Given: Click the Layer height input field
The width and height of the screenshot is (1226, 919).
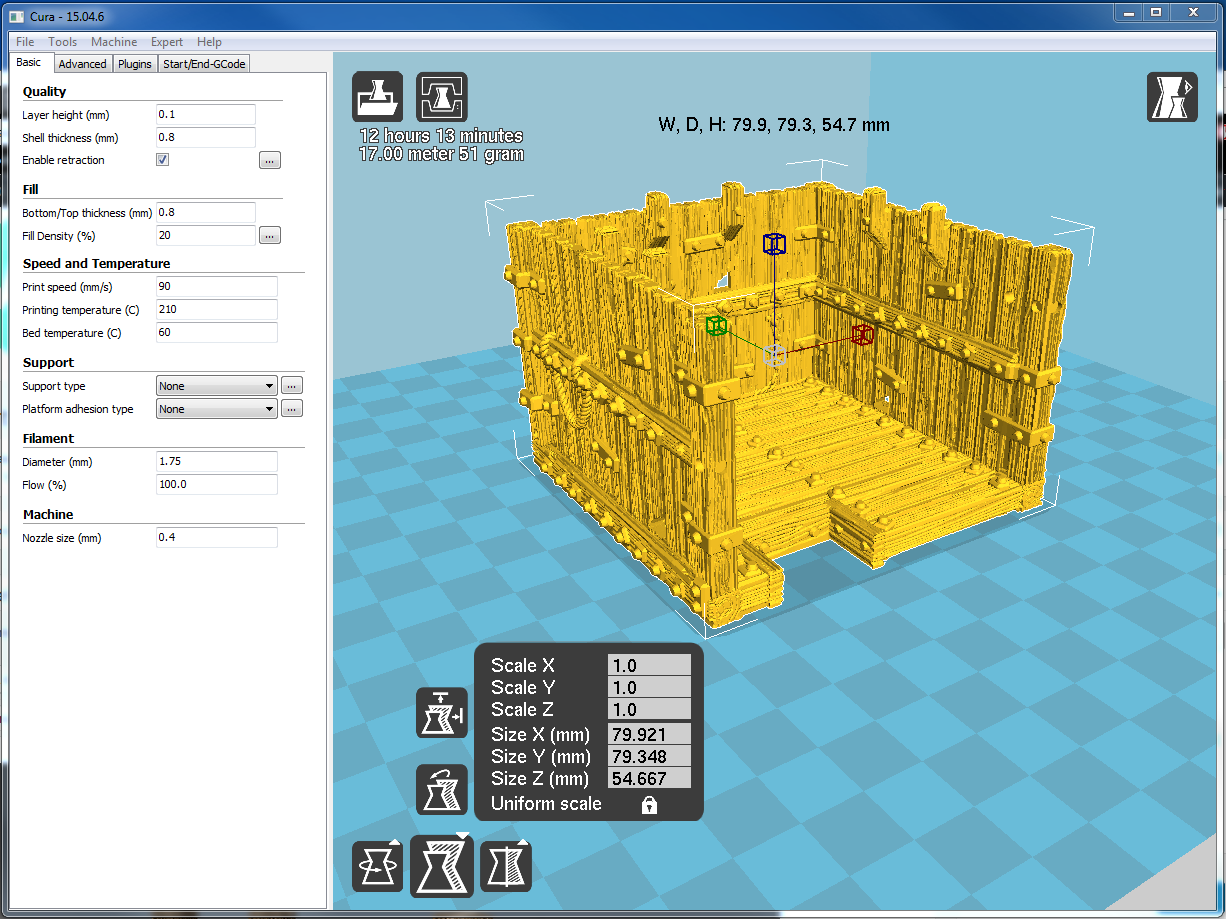Looking at the screenshot, I should pyautogui.click(x=206, y=115).
